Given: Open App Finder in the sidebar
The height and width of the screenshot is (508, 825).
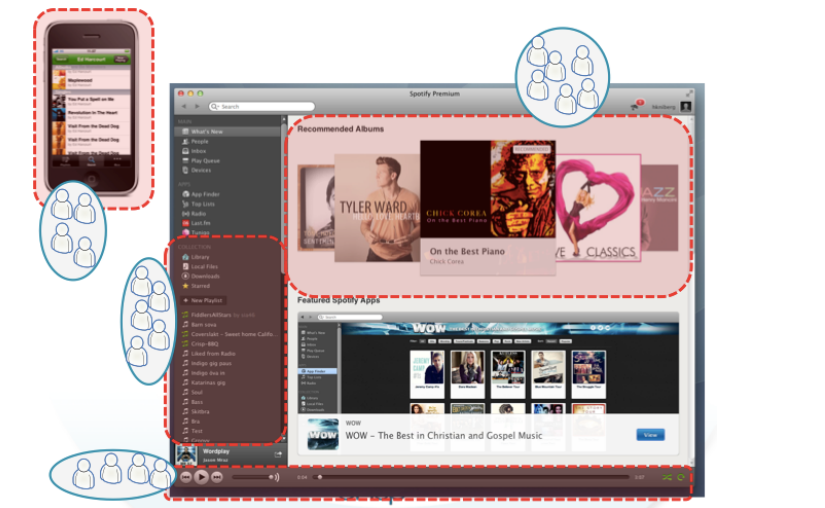Looking at the screenshot, I should [204, 194].
